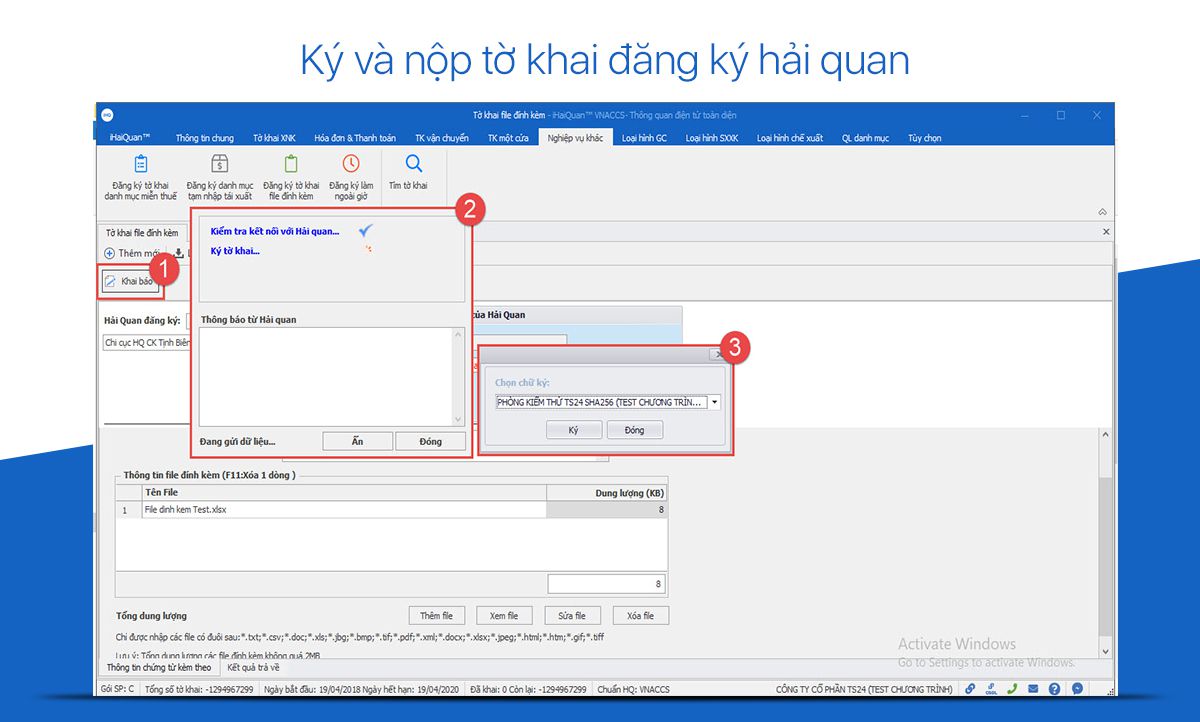Open Đăng ký làm ngoài giờ clock icon

pos(351,165)
